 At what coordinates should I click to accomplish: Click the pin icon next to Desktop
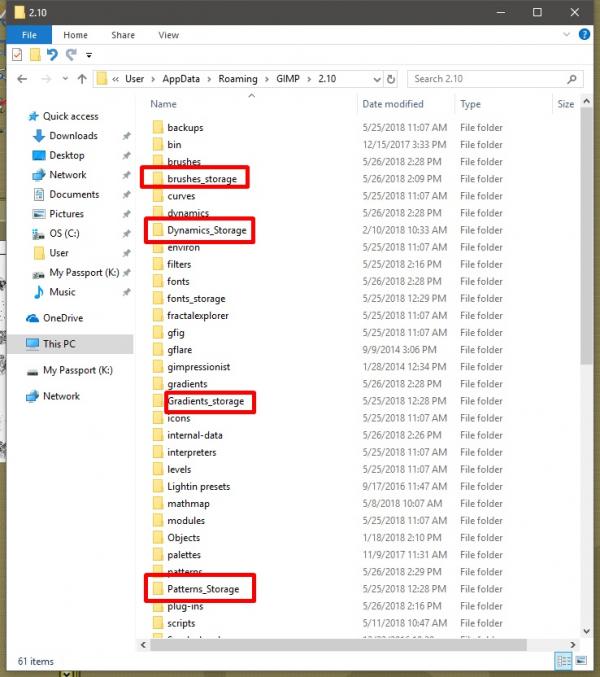(126, 155)
